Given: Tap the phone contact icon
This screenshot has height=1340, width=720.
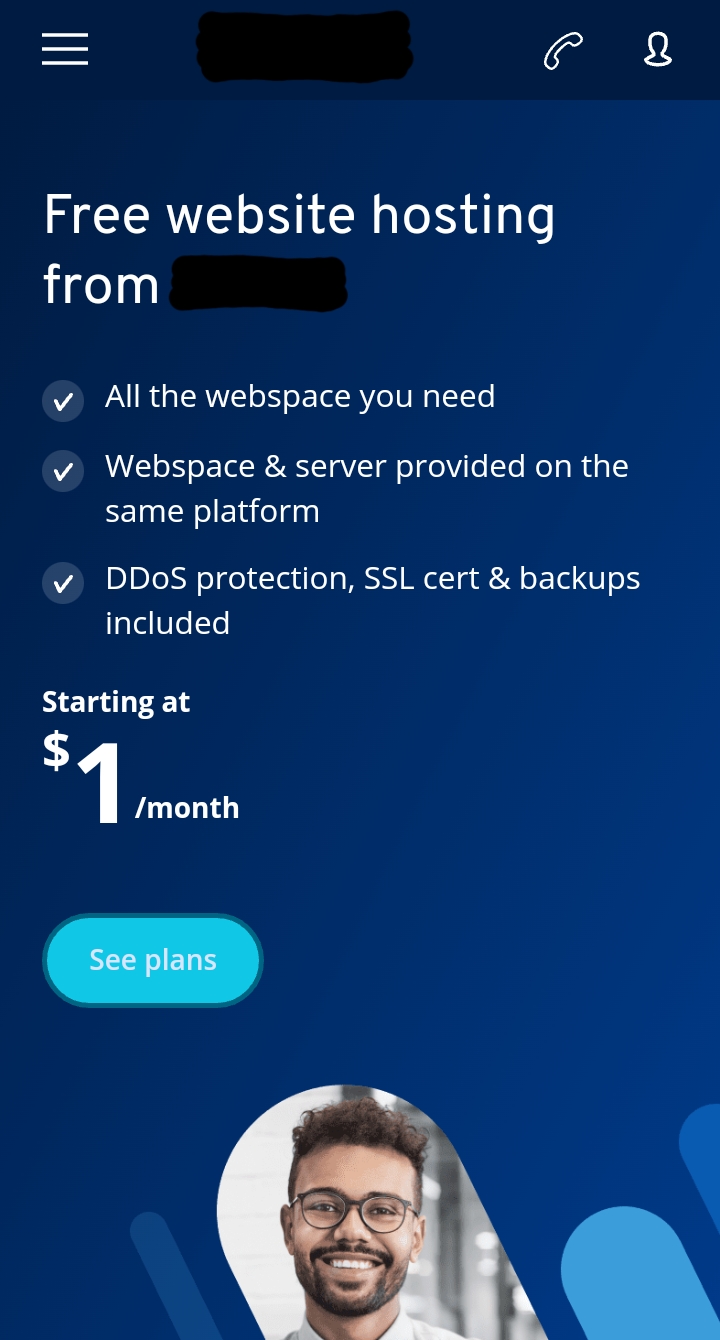Looking at the screenshot, I should pyautogui.click(x=563, y=50).
